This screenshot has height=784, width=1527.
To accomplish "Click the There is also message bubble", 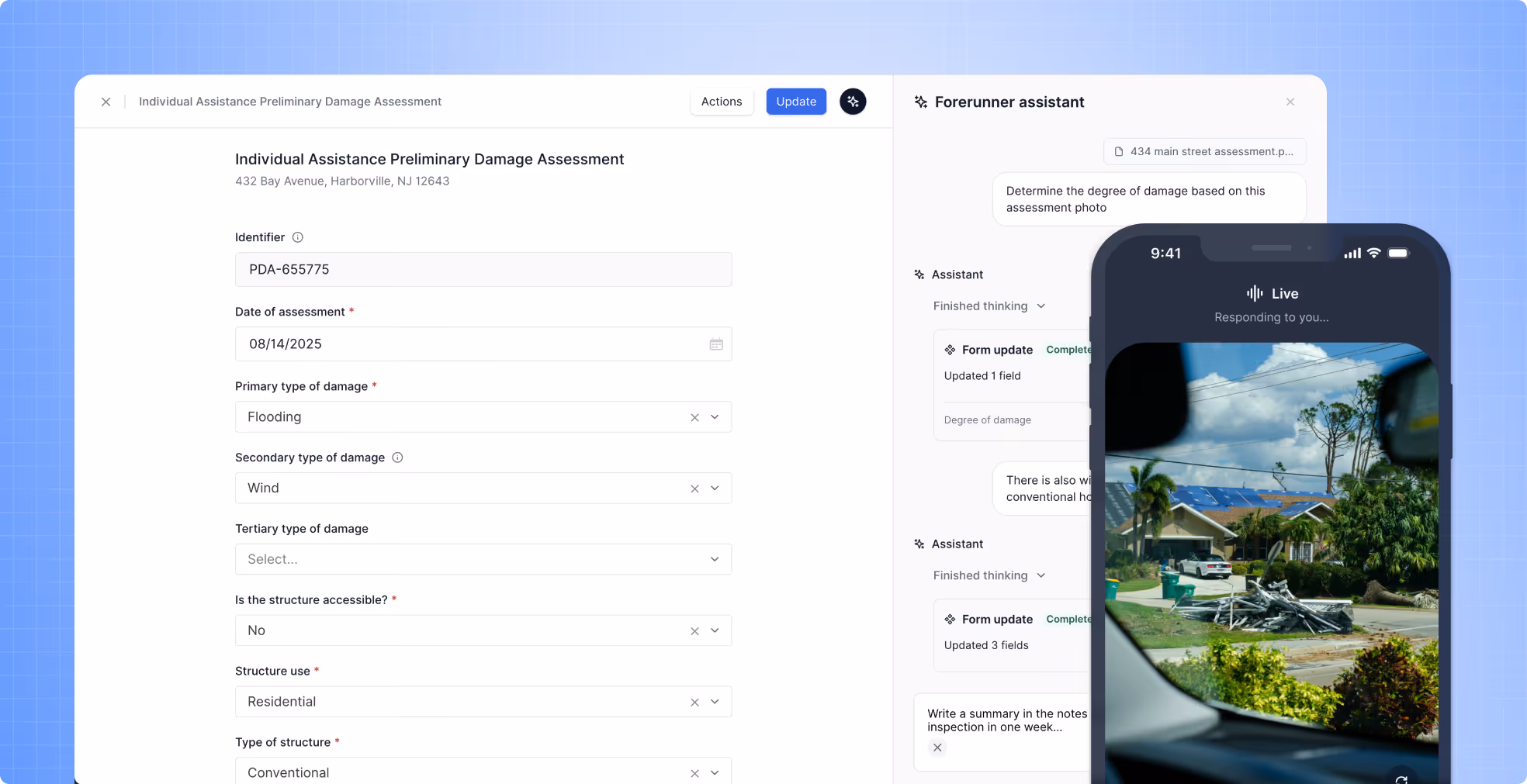I will [1042, 489].
